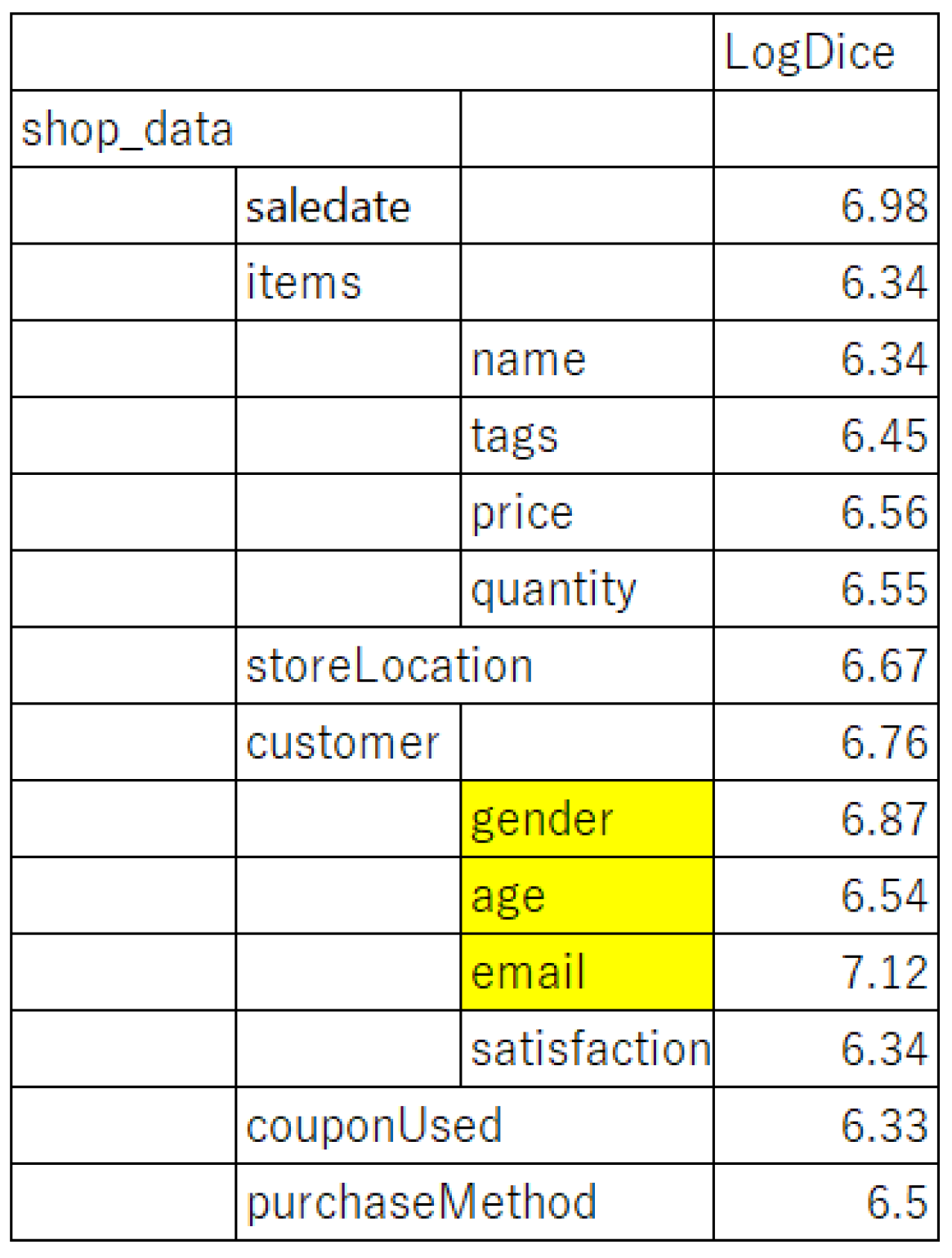Click the quantity field cell

click(553, 589)
